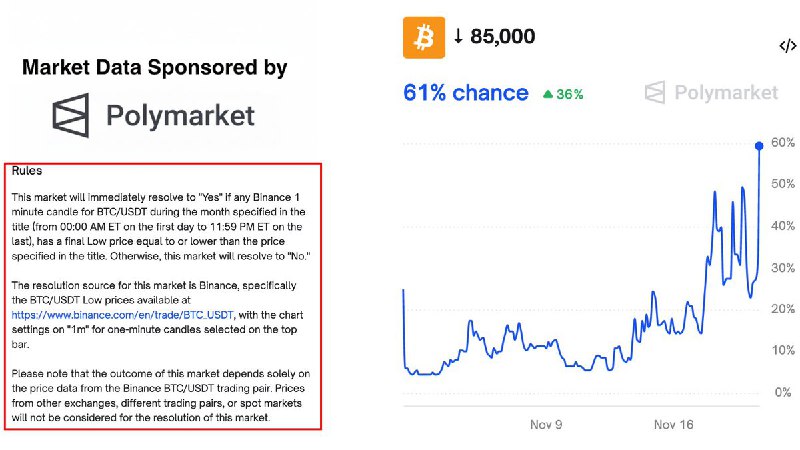Click the green up-triangle beside 36%
The width and height of the screenshot is (800, 450).
(547, 94)
